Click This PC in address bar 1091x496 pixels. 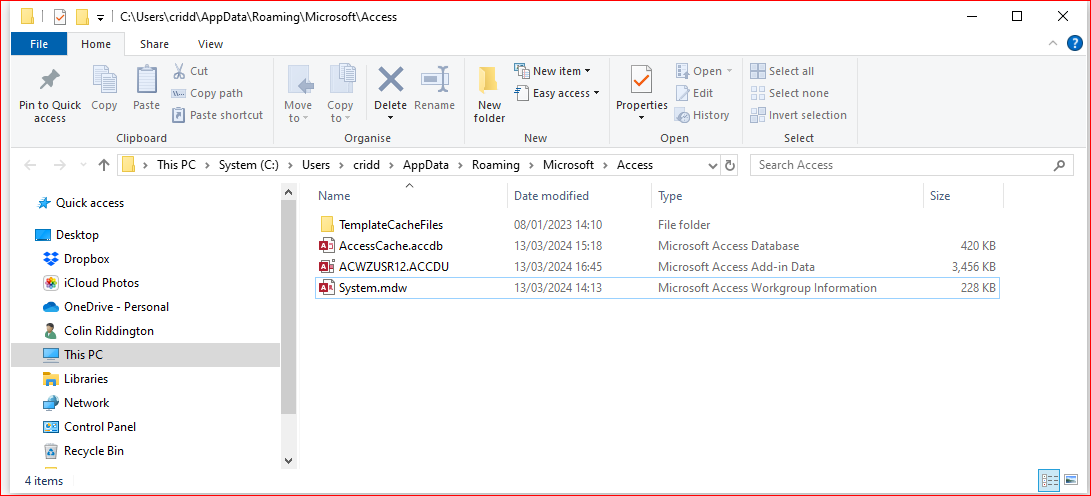coord(177,165)
